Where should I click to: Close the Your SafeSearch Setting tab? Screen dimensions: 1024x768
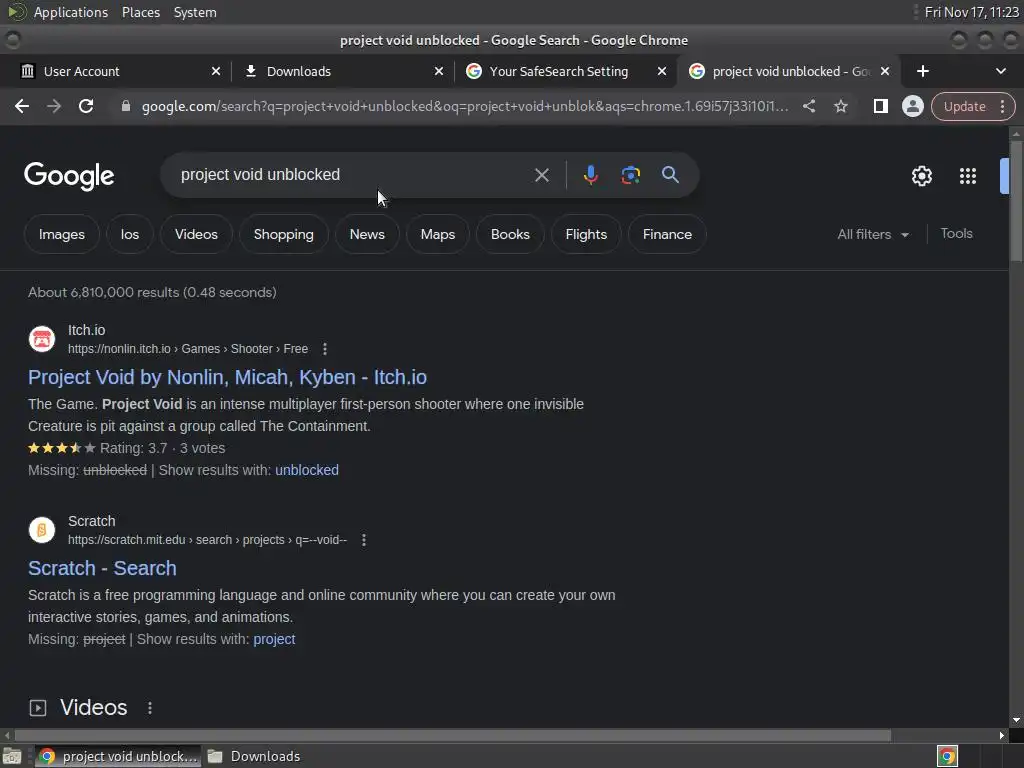[662, 71]
